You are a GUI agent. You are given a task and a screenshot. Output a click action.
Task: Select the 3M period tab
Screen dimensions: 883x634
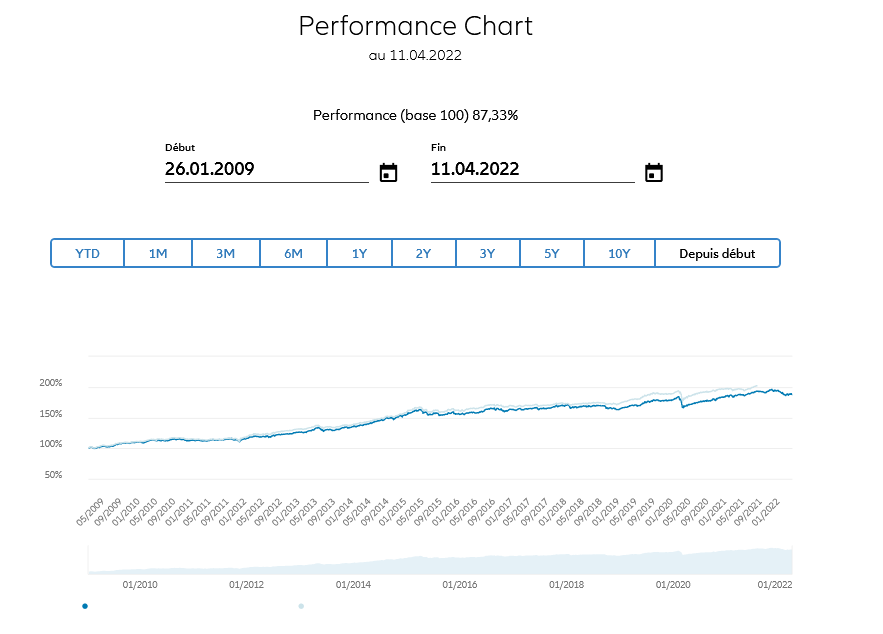point(226,253)
